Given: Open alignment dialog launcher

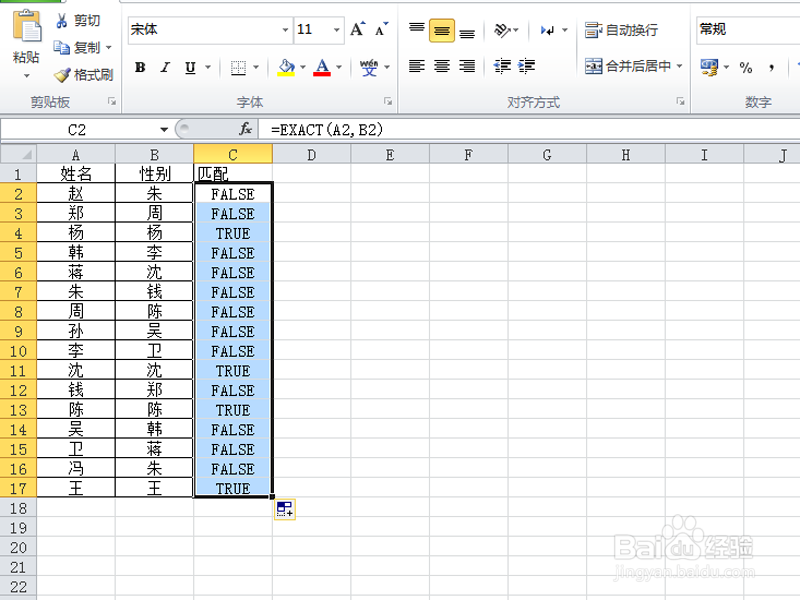Looking at the screenshot, I should click(x=680, y=102).
